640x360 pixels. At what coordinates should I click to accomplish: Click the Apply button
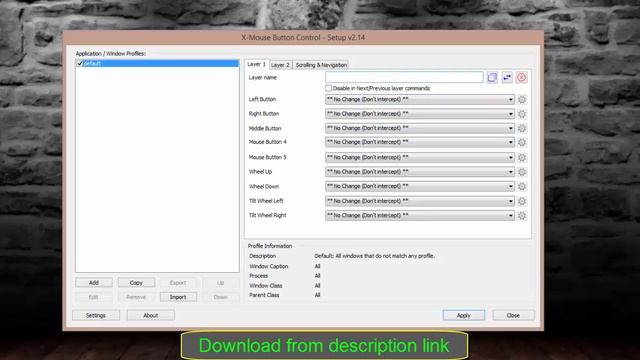click(x=464, y=316)
